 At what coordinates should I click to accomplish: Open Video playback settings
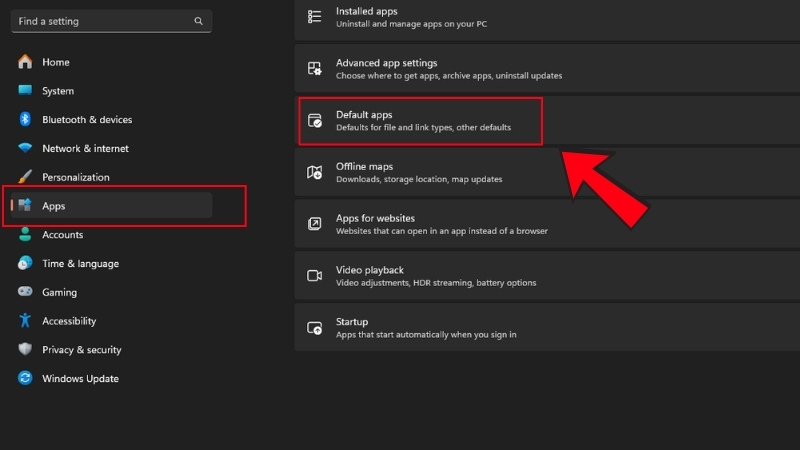pos(547,276)
